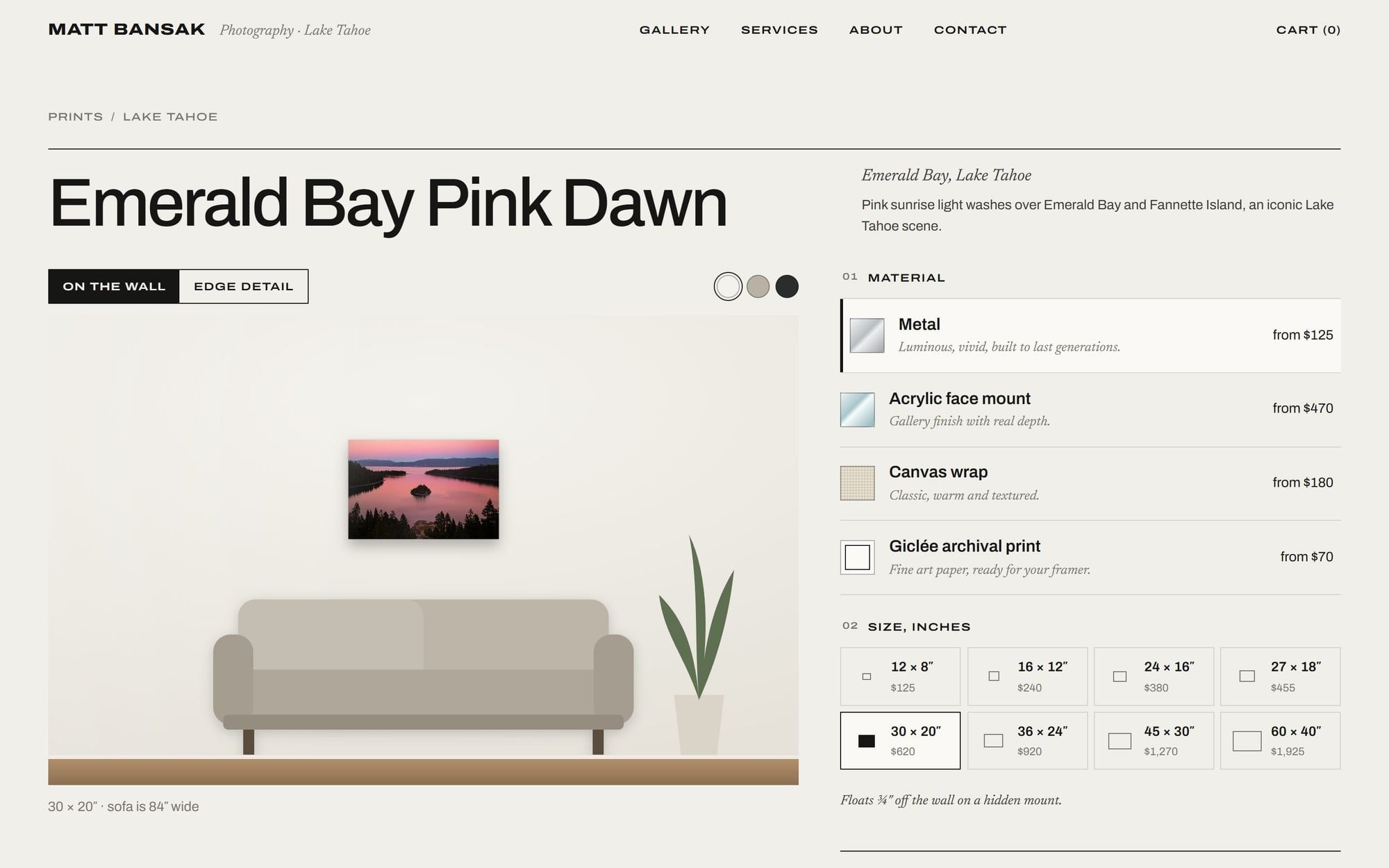Click the 'from $125' price text
The height and width of the screenshot is (868, 1389).
[1302, 335]
